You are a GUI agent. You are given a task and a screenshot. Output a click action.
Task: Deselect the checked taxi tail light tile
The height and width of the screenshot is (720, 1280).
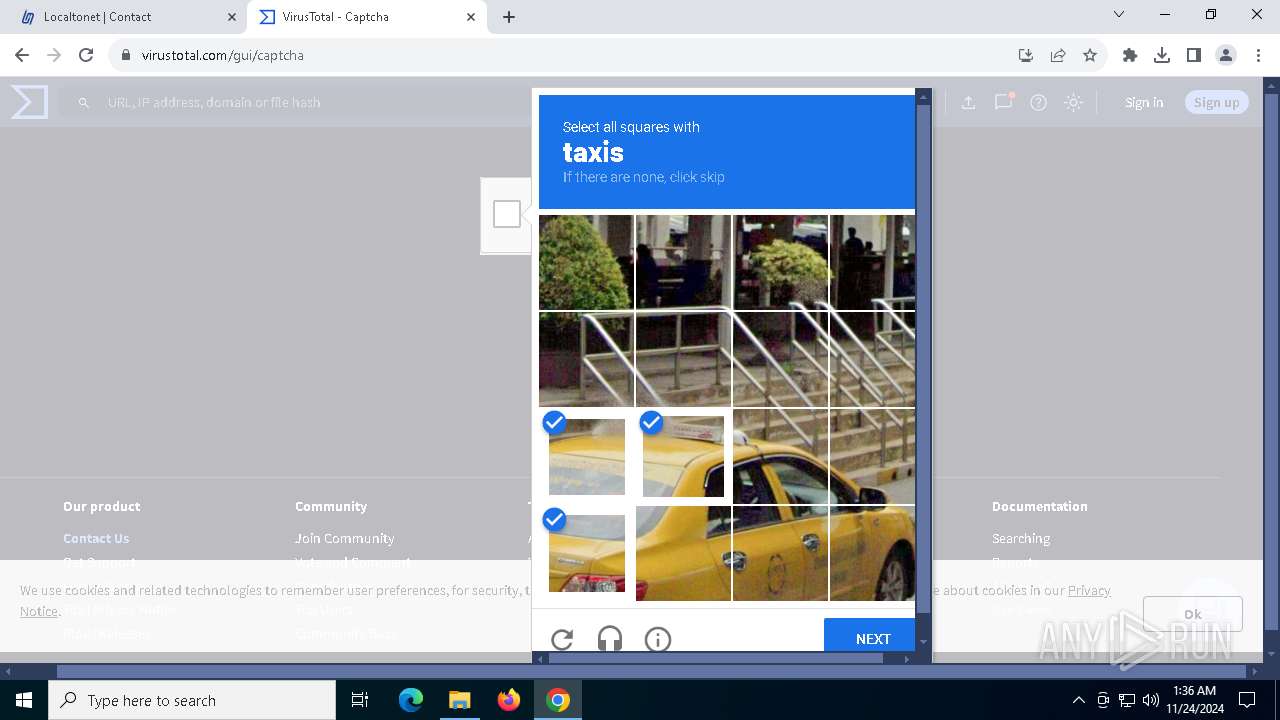coord(587,553)
